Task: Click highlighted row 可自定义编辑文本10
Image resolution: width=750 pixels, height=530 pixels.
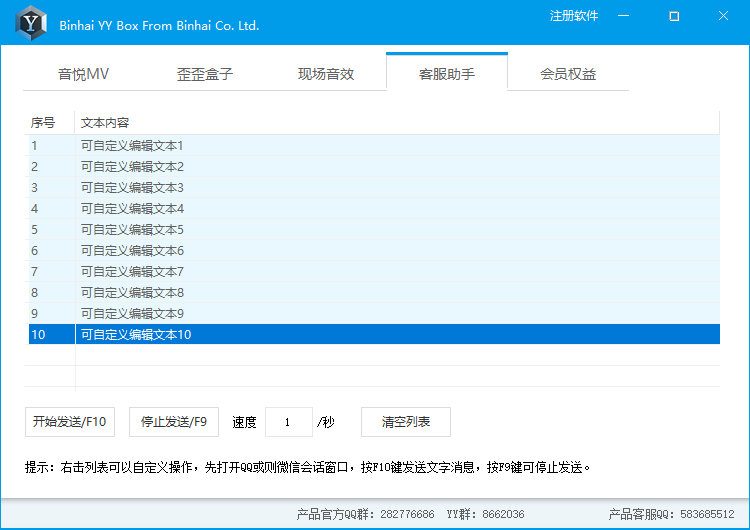Action: (x=136, y=334)
